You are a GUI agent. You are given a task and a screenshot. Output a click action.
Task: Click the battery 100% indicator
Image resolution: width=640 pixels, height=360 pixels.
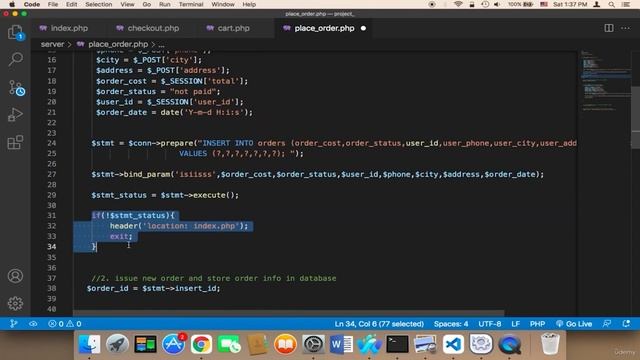point(520,4)
